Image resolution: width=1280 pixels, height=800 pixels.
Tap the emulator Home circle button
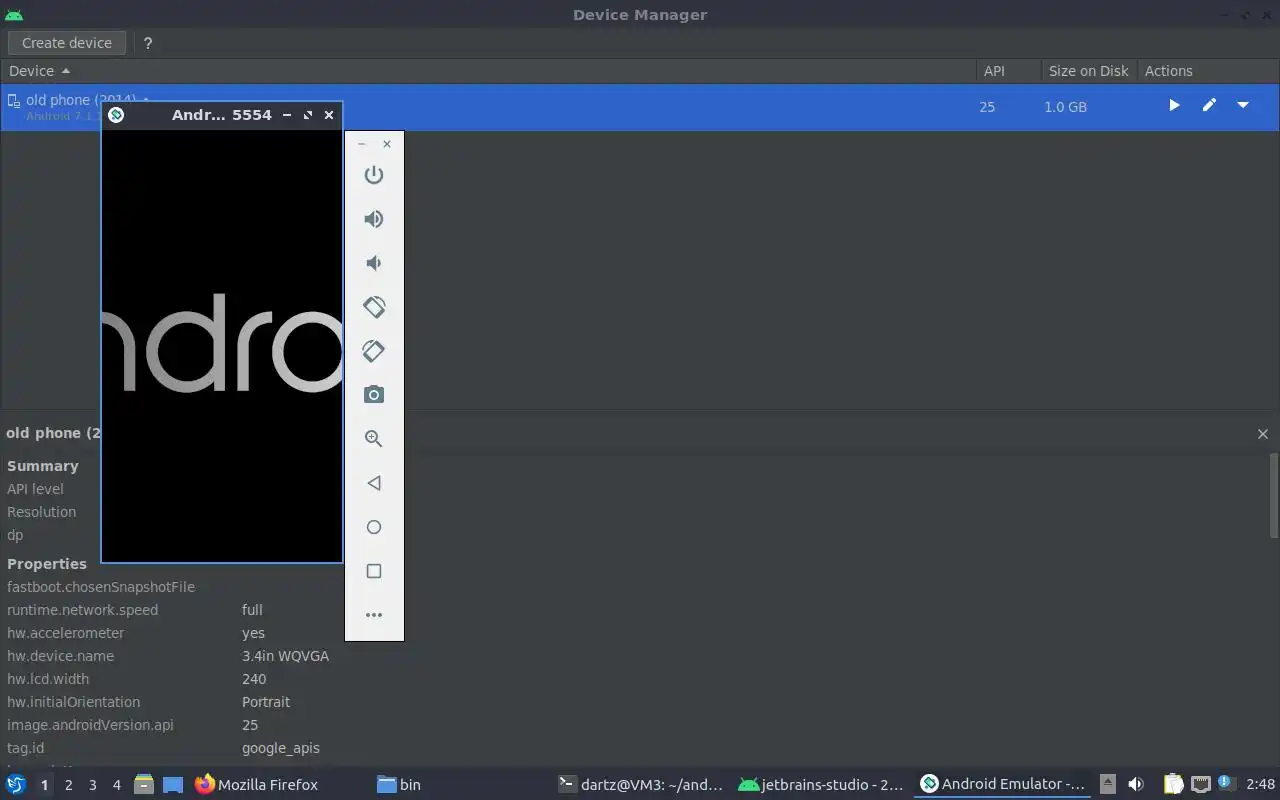pos(374,527)
